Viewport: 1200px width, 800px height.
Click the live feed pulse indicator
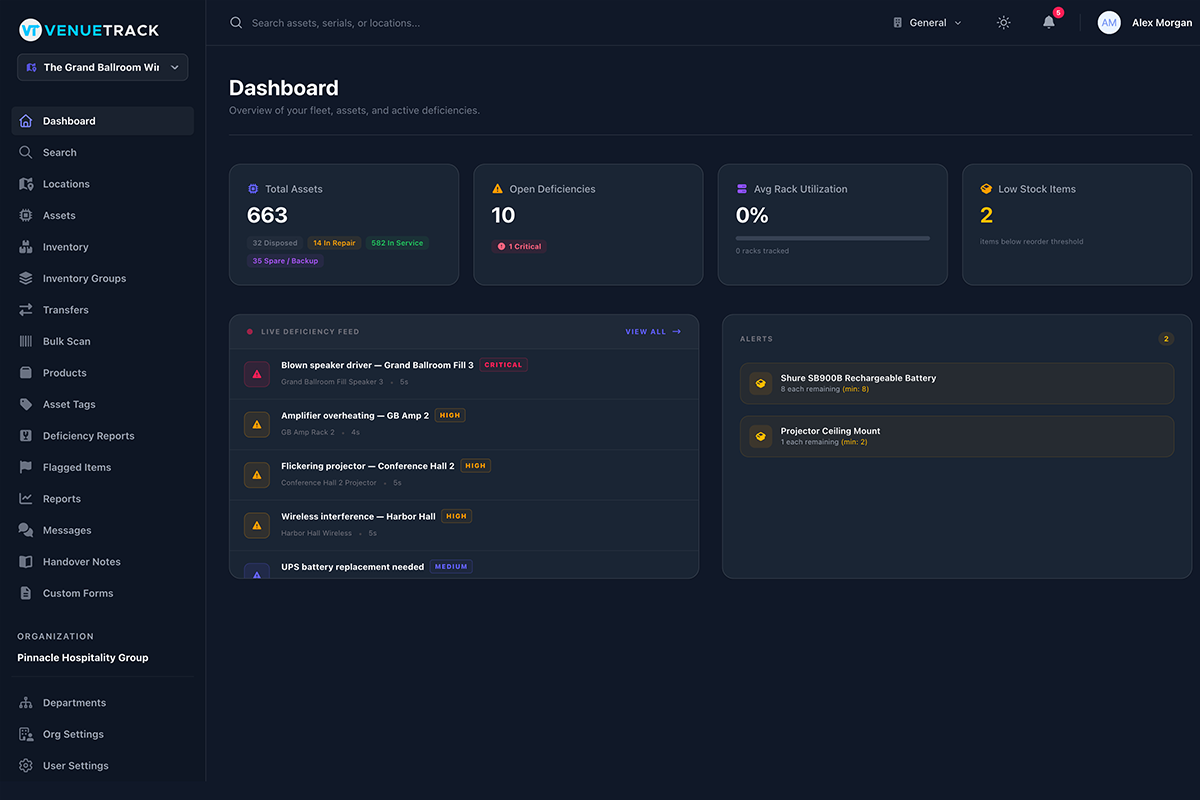pos(248,331)
